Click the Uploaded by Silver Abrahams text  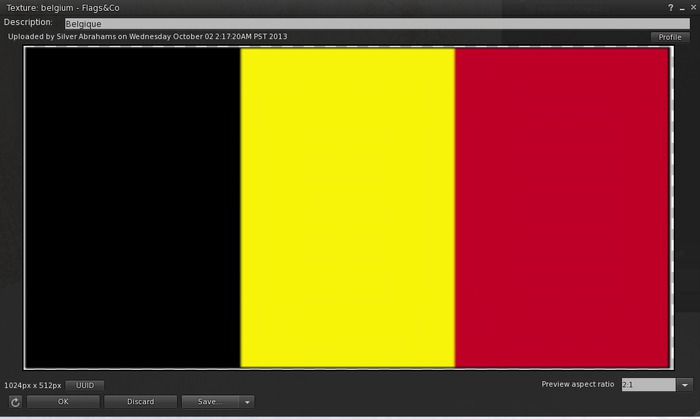coord(148,37)
